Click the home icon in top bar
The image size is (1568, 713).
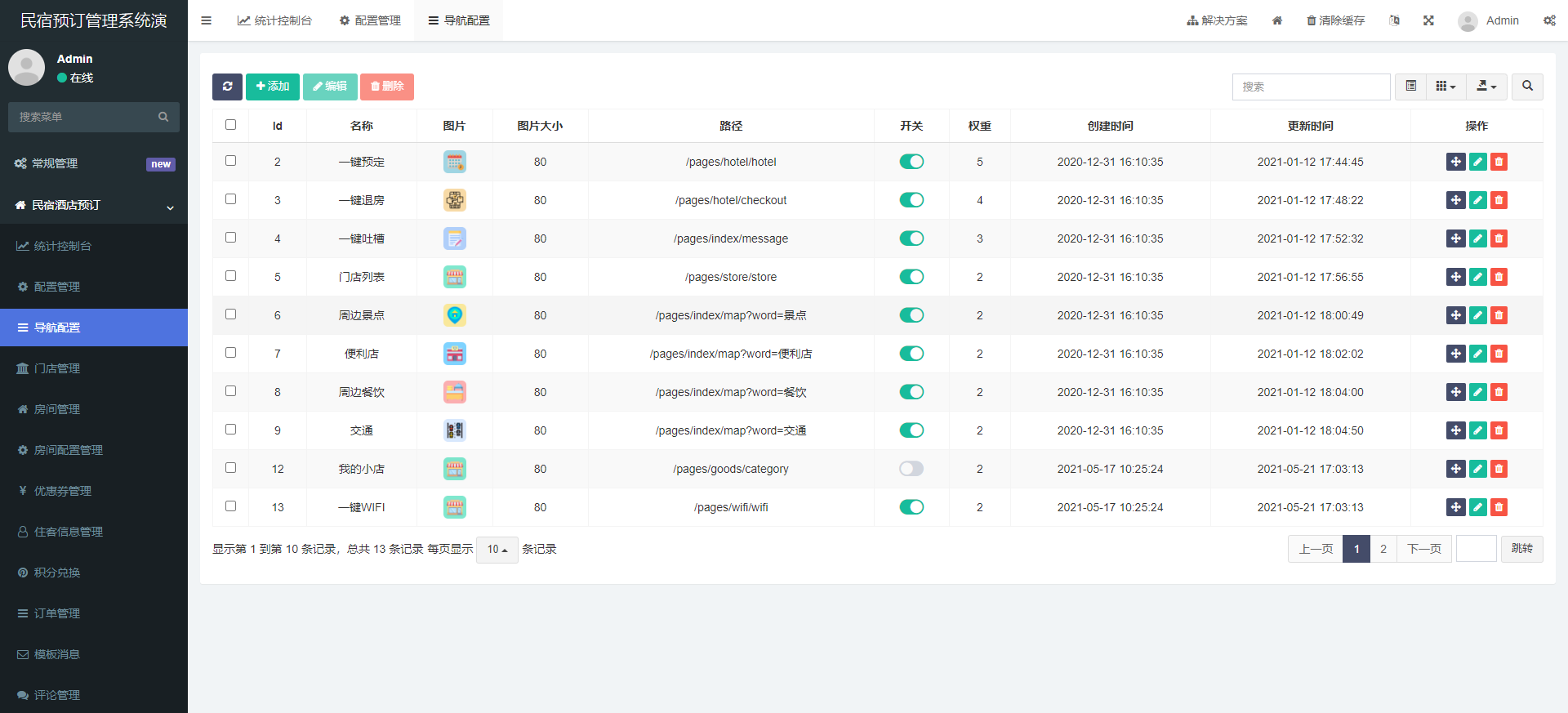[x=1277, y=20]
